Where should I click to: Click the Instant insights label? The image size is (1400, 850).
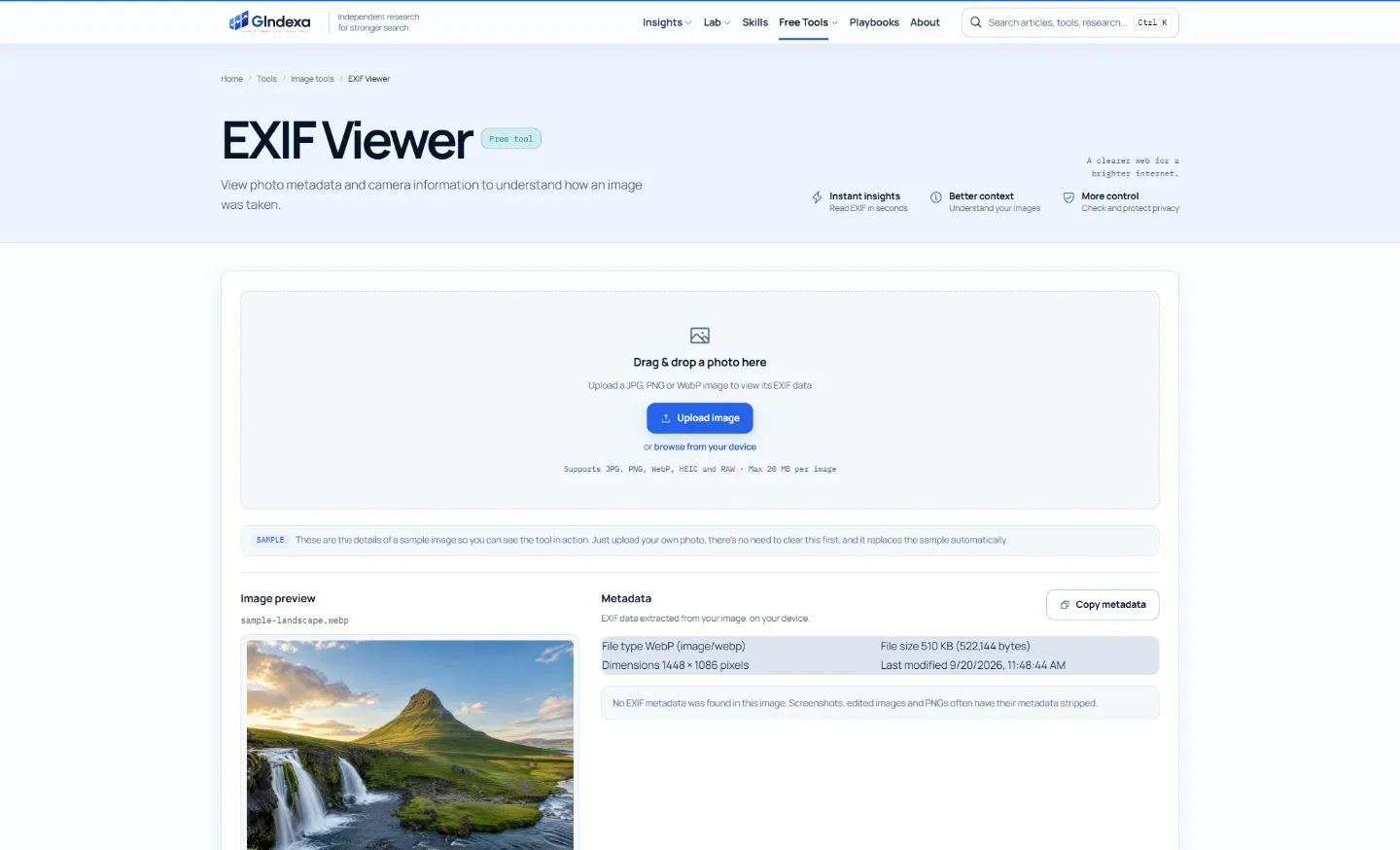(864, 196)
